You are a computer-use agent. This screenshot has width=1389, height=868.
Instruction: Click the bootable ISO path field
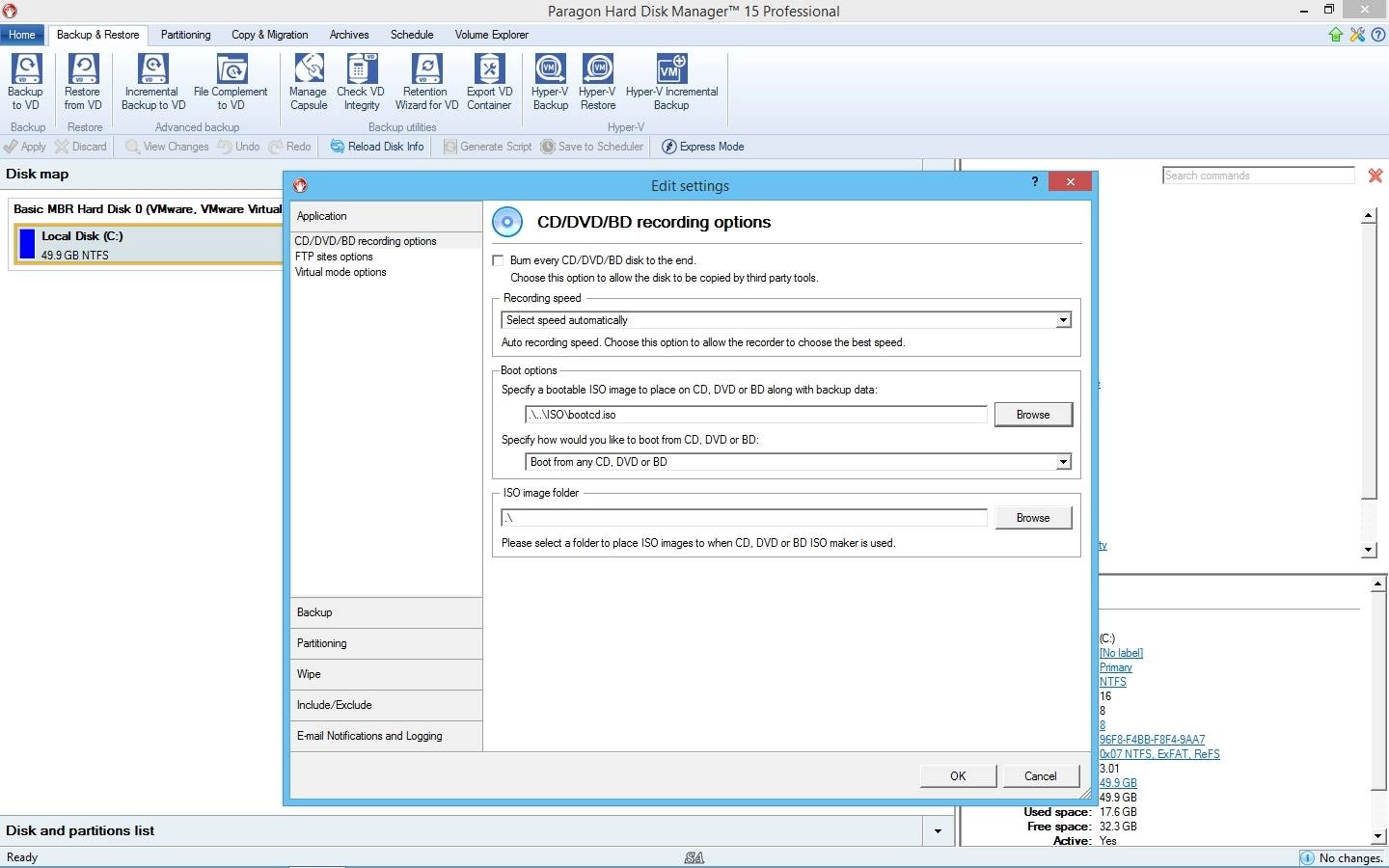(x=756, y=415)
